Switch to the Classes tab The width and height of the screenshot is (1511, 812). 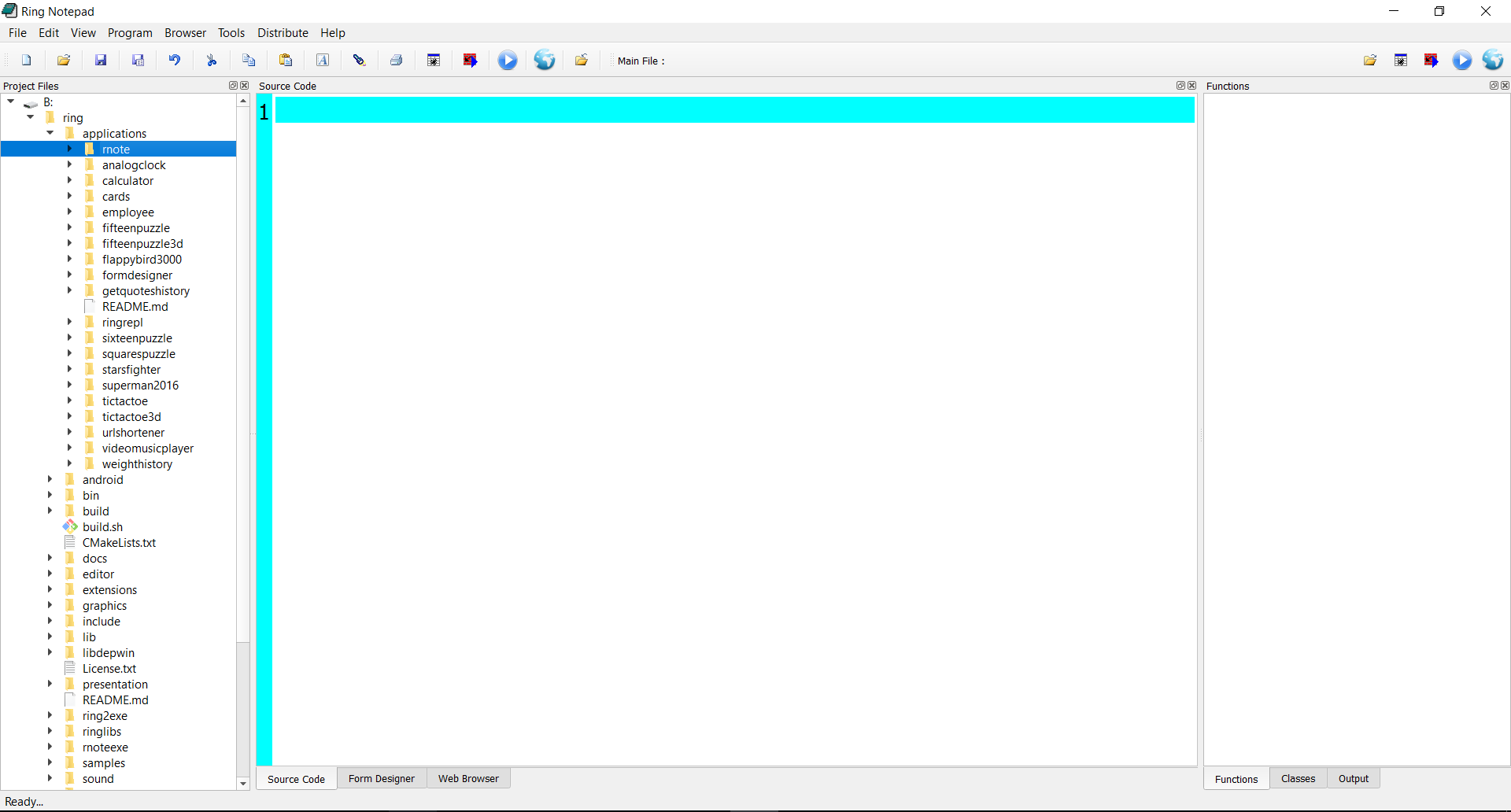(1298, 779)
